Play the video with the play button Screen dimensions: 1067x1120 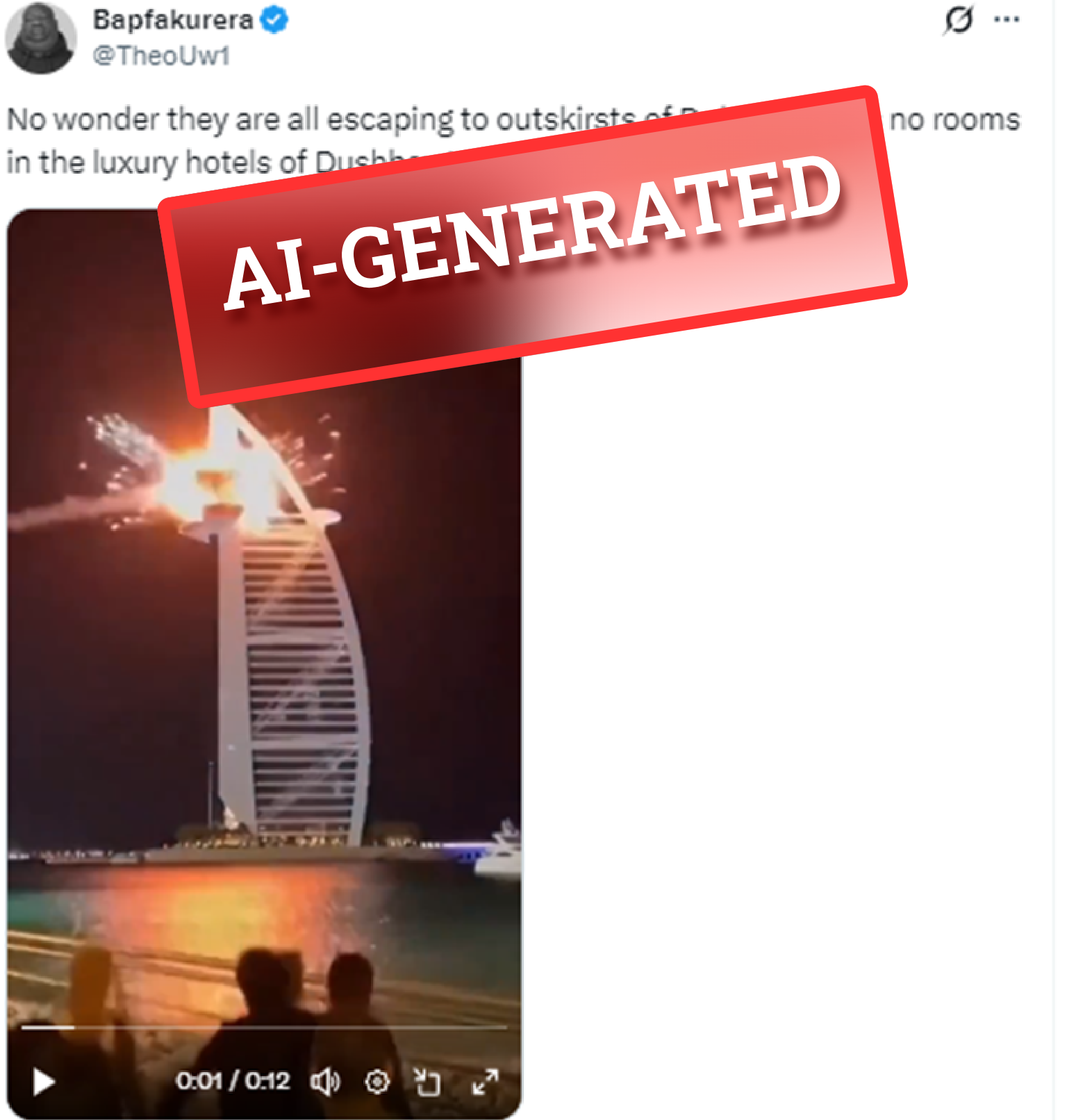point(44,1082)
